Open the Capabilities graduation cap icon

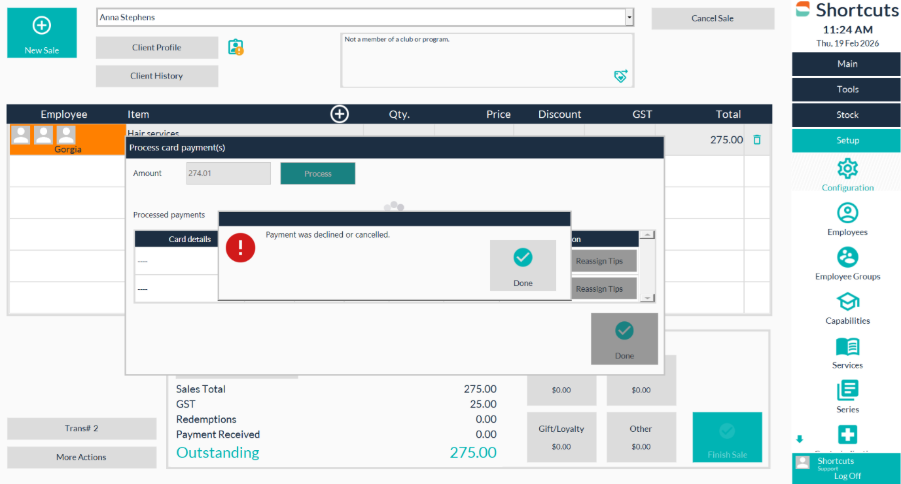pos(847,302)
